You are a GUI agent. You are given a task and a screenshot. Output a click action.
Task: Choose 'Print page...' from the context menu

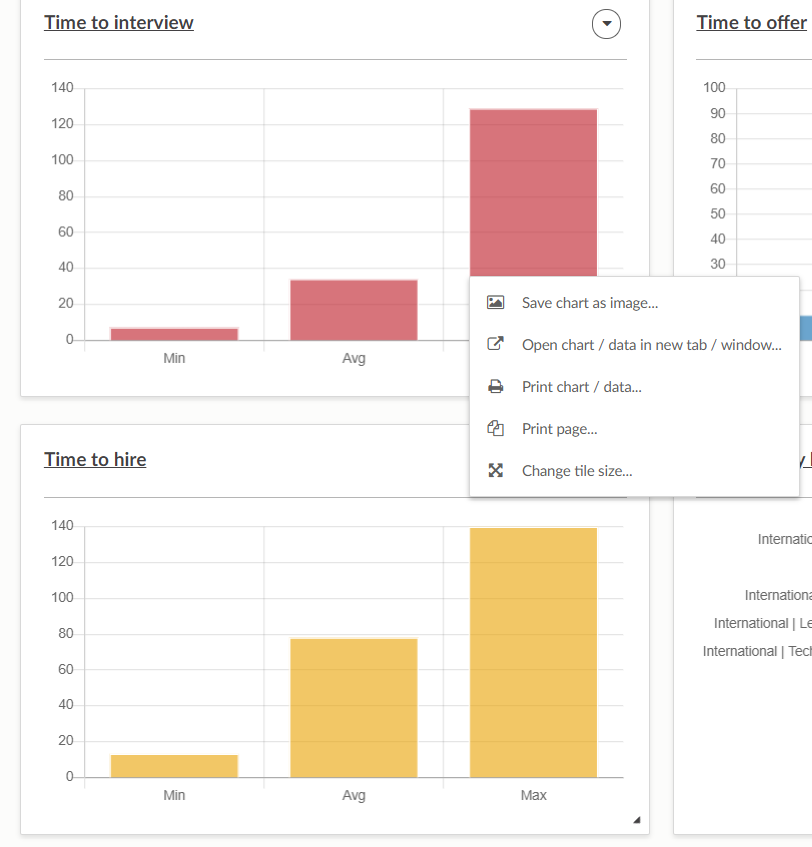(559, 429)
